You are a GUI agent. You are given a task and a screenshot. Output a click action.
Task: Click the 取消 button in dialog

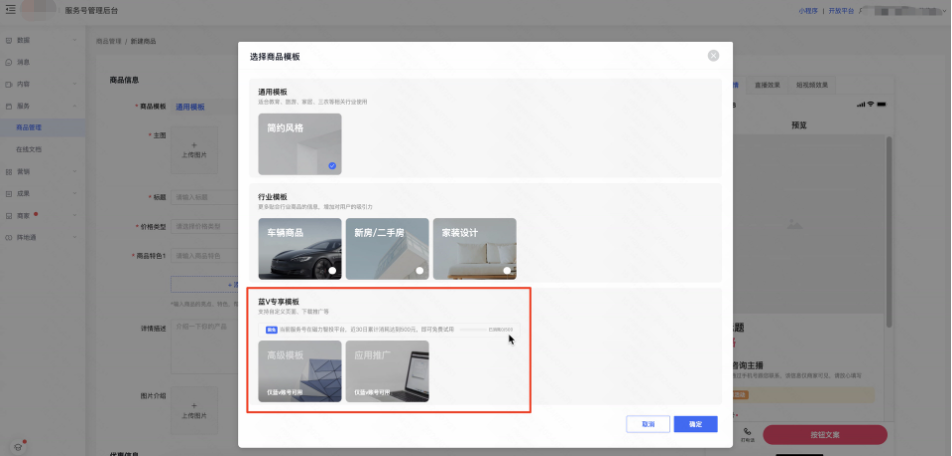648,424
